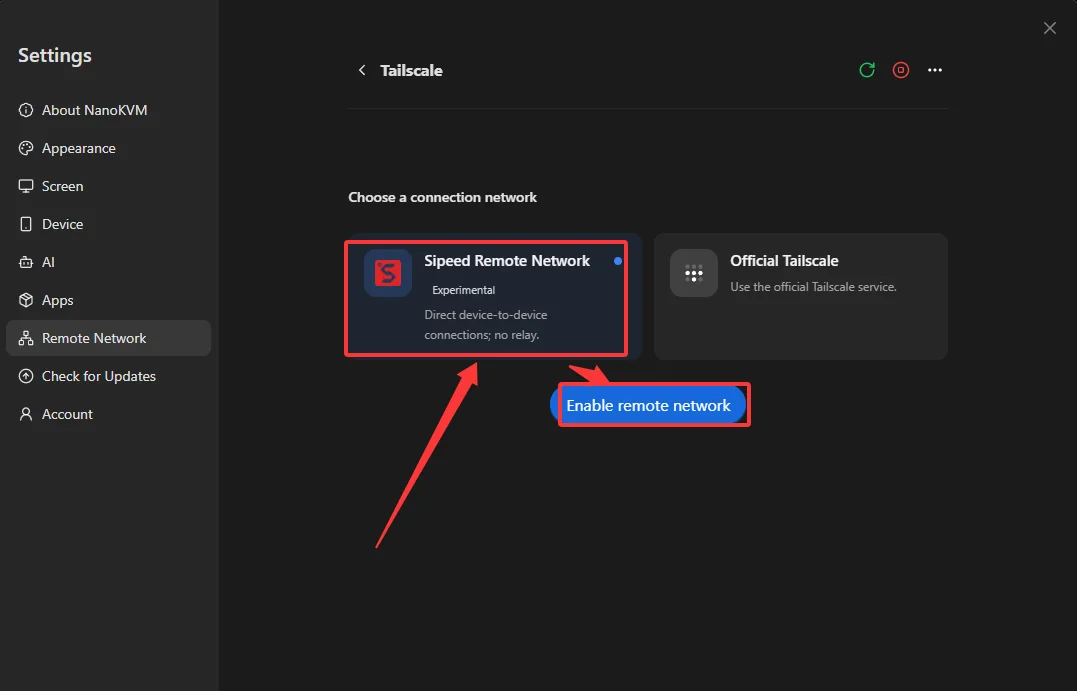The height and width of the screenshot is (691, 1077).
Task: Open the Device settings page
Action: tap(109, 224)
